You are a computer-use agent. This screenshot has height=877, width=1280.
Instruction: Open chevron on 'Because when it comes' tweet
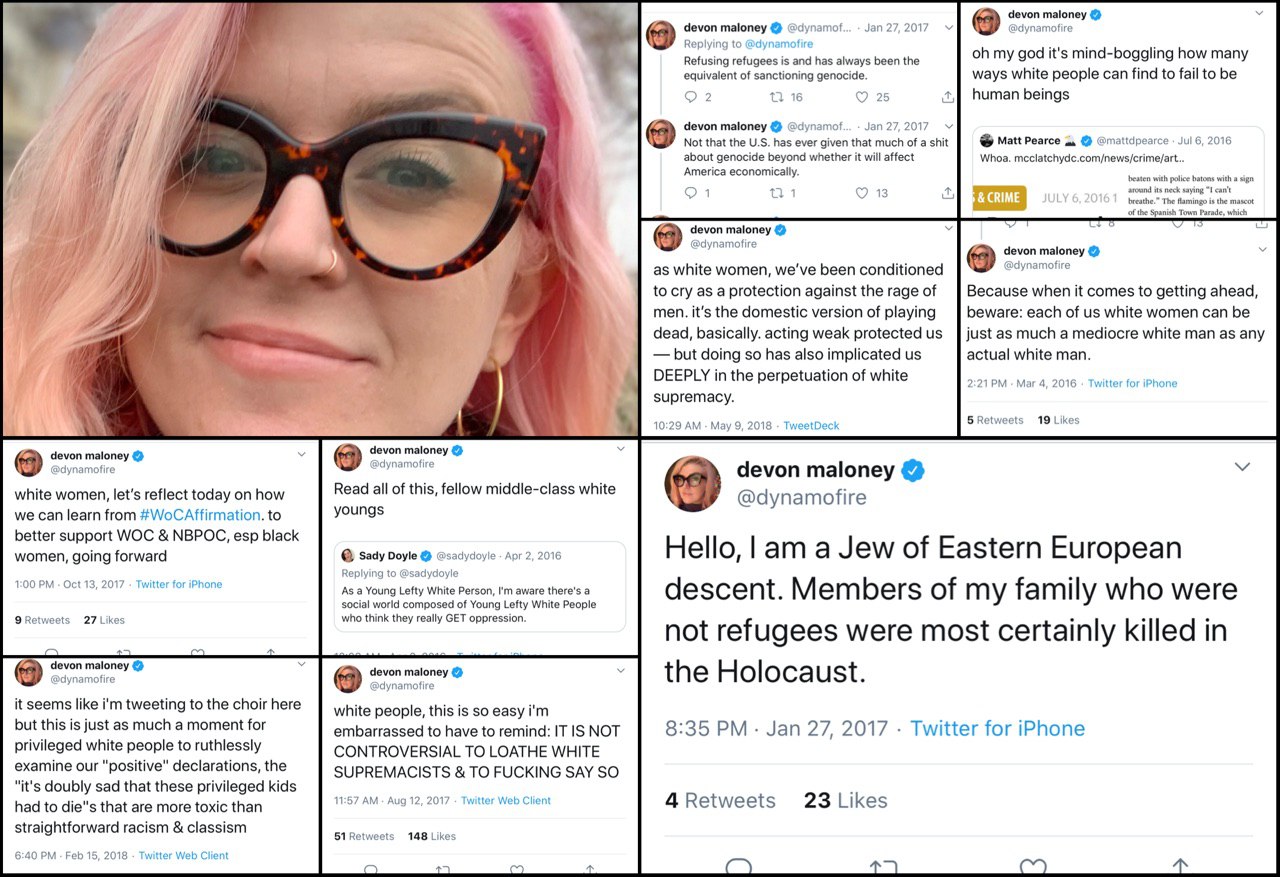pos(1261,250)
